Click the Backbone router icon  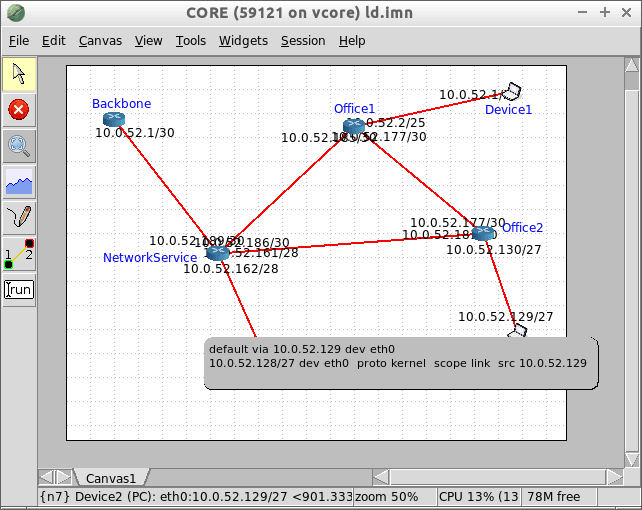(x=114, y=119)
